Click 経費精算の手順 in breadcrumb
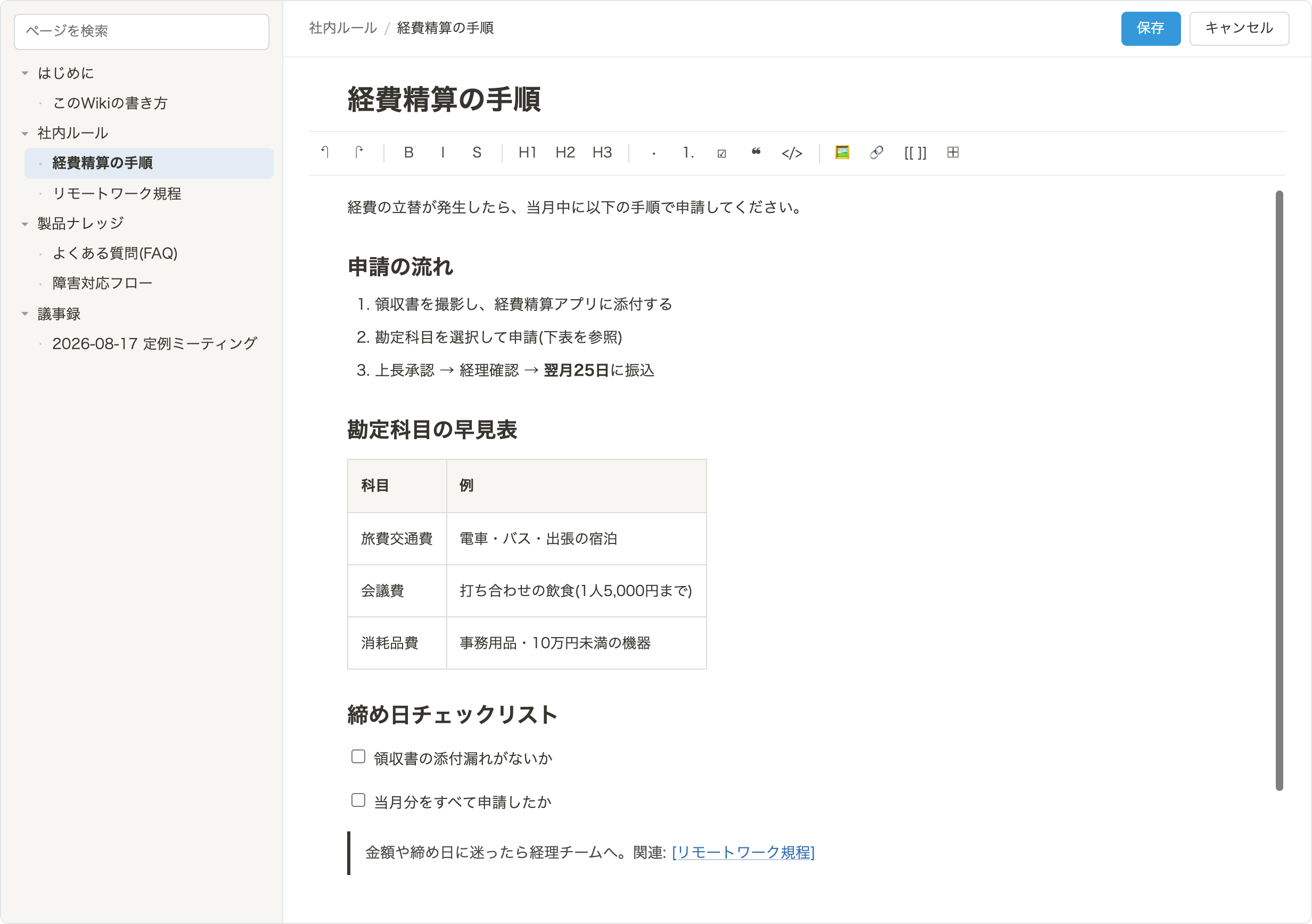The height and width of the screenshot is (924, 1312). [x=445, y=28]
